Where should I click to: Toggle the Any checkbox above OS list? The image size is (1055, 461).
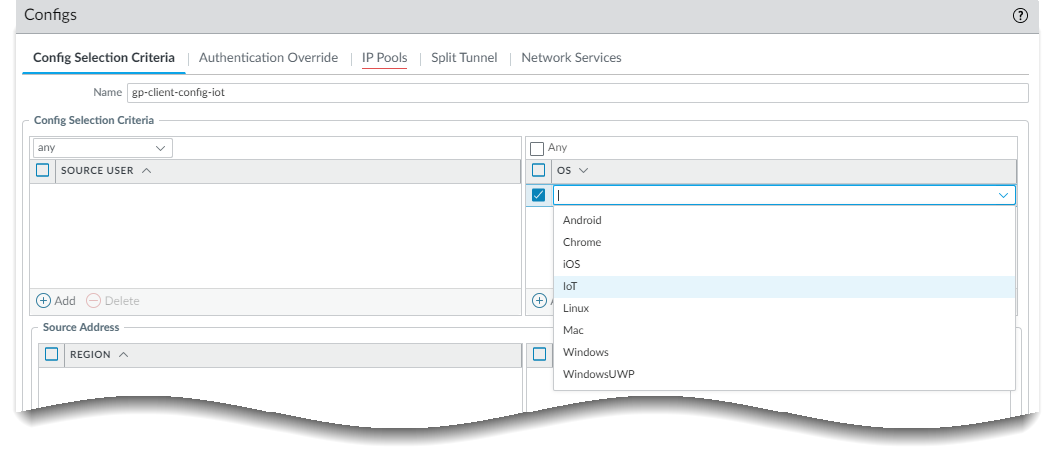point(537,148)
